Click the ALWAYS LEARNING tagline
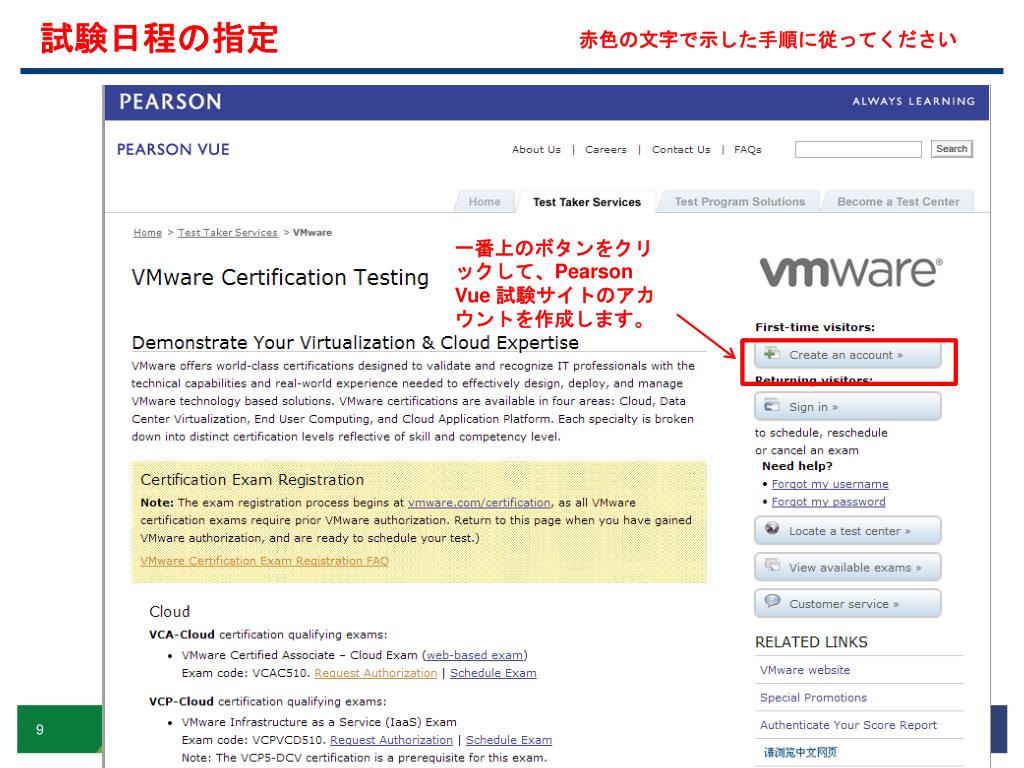Viewport: 1024px width, 768px height. [913, 101]
